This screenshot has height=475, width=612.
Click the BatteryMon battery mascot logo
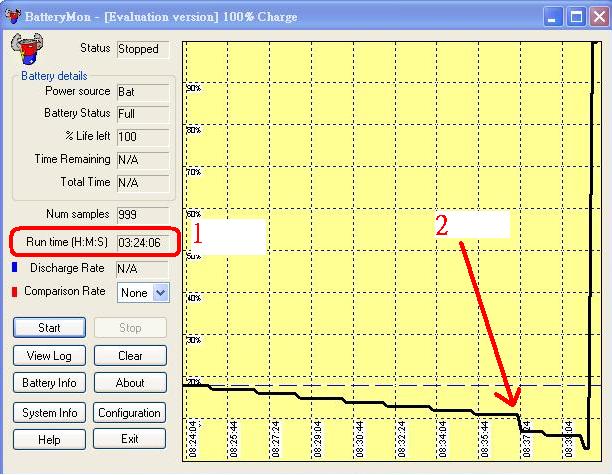(x=27, y=49)
